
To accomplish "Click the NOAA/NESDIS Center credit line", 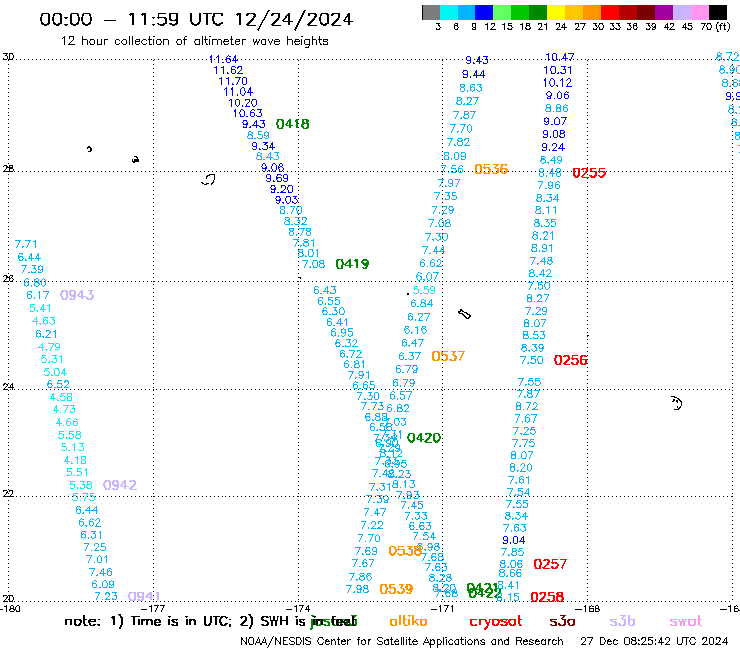I will point(402,642).
